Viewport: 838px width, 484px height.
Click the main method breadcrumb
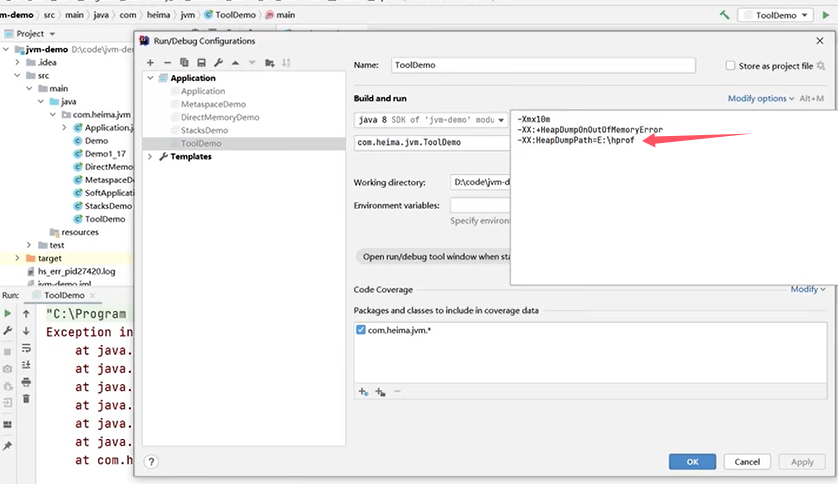281,15
